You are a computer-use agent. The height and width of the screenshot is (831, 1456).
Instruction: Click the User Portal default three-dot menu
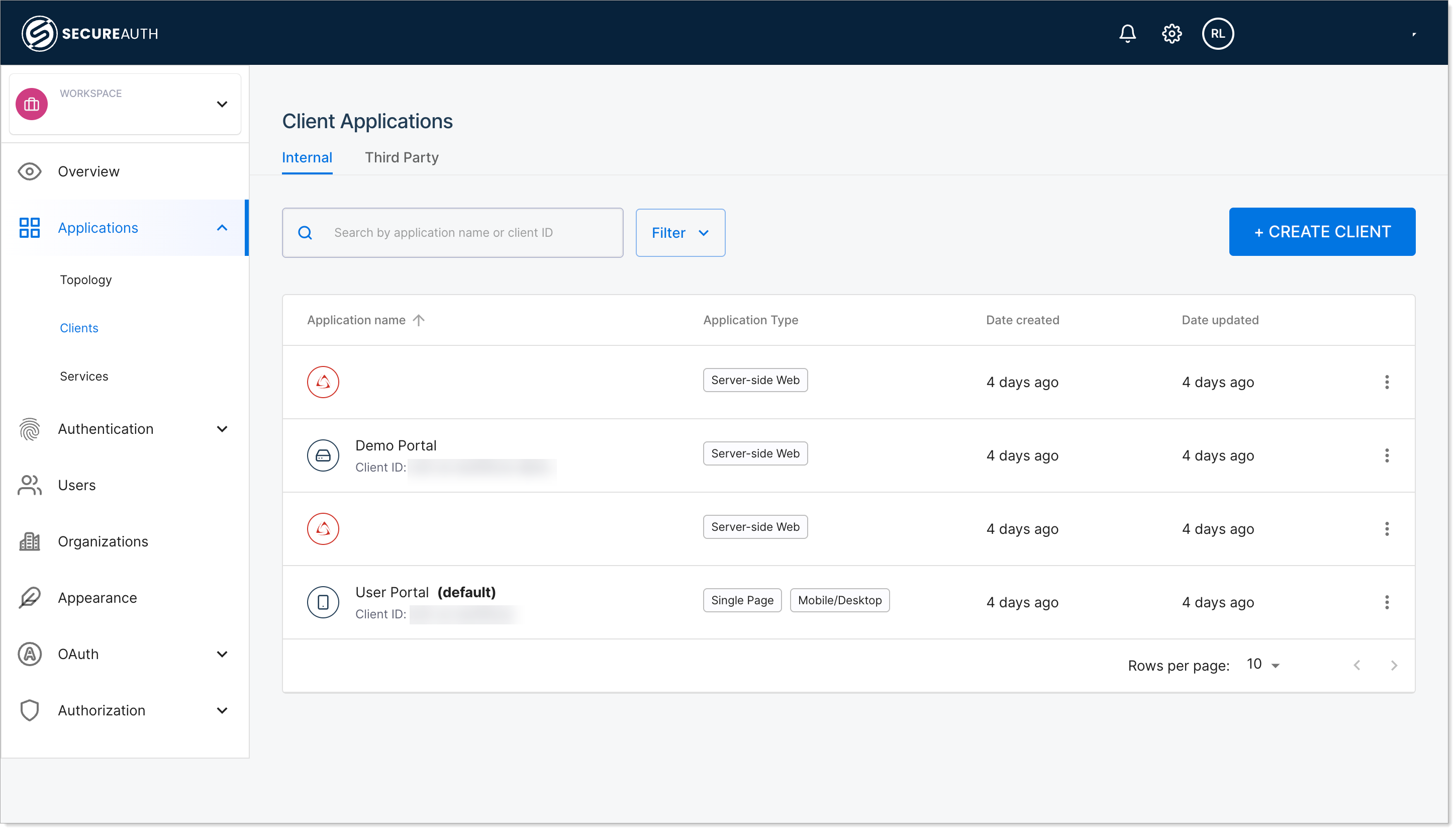tap(1387, 602)
